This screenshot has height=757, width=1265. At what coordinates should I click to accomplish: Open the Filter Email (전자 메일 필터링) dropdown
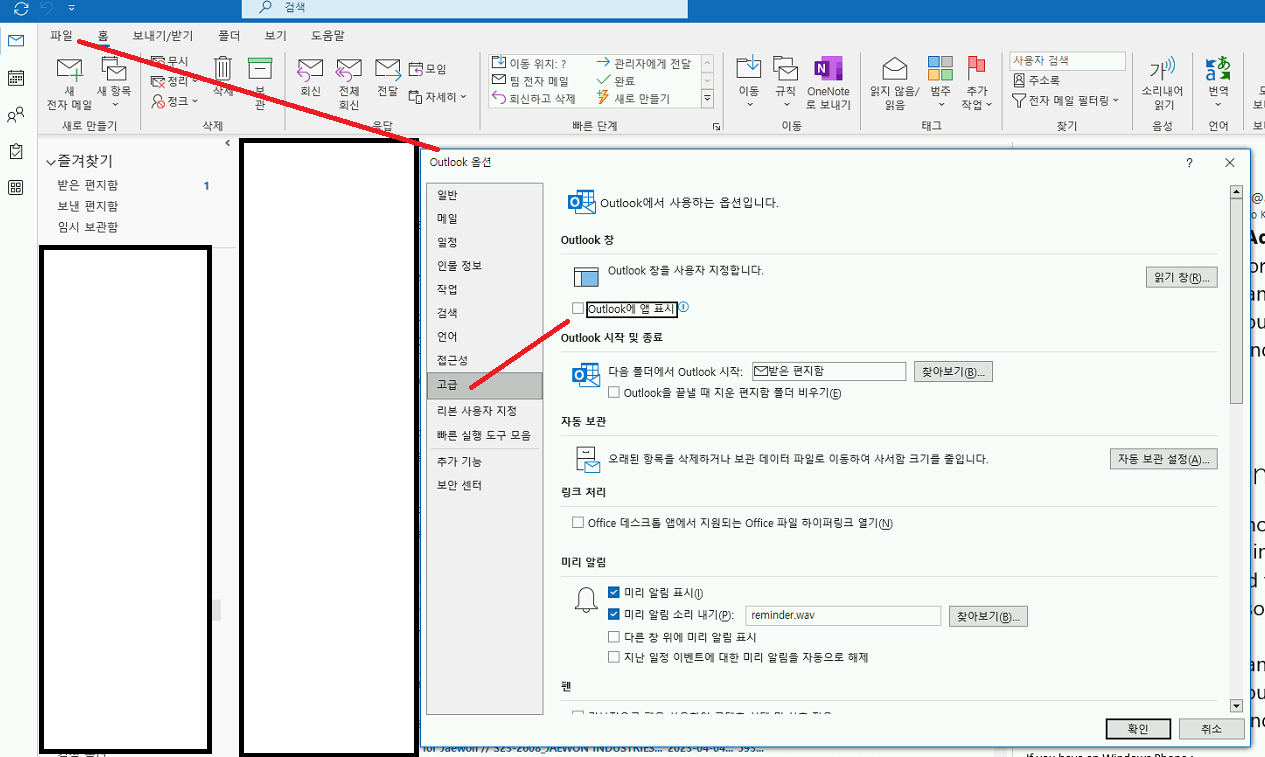(1066, 101)
